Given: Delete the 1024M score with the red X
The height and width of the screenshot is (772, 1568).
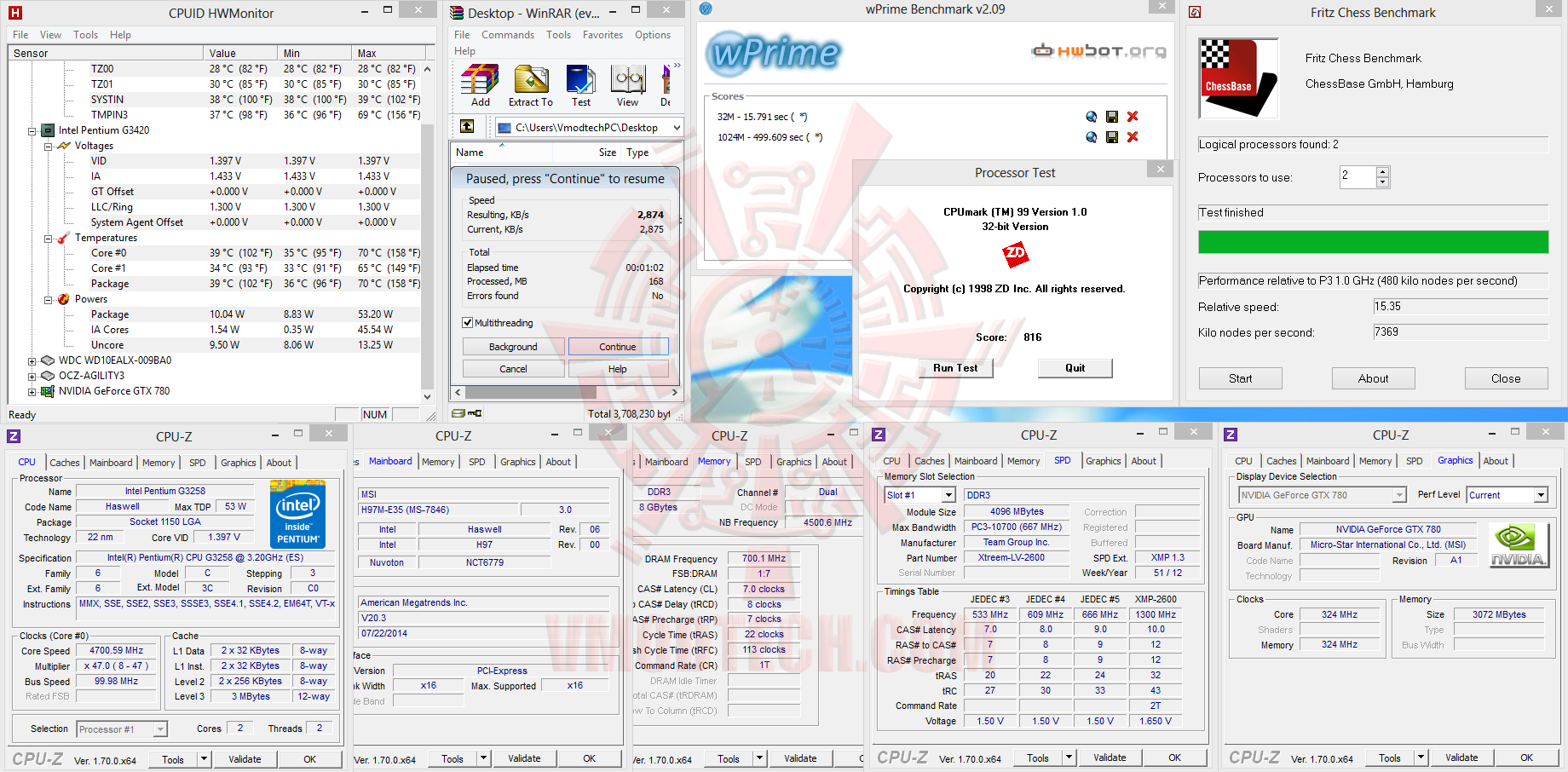Looking at the screenshot, I should coord(1133,137).
